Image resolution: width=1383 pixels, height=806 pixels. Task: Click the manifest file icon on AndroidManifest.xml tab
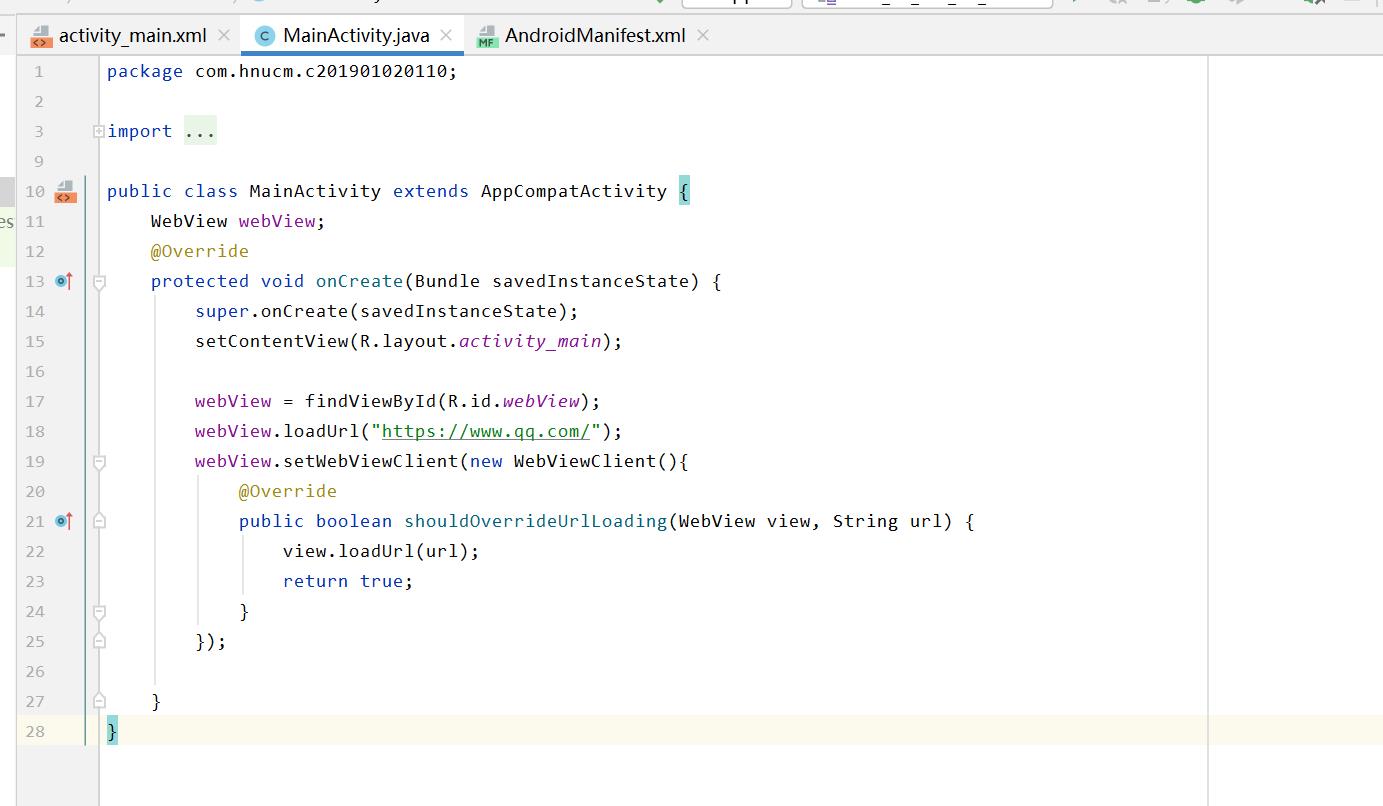coord(487,36)
